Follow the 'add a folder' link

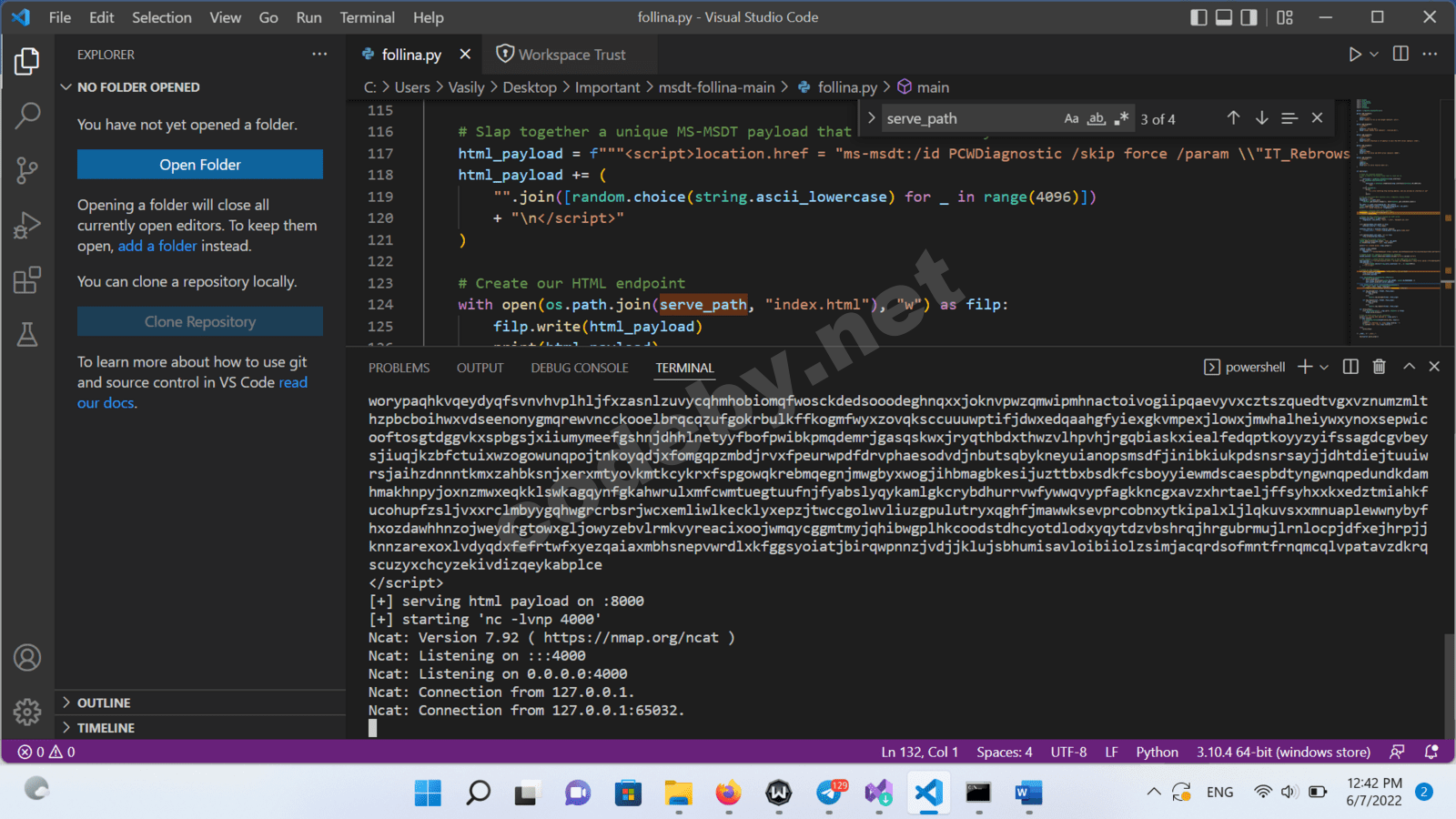click(x=157, y=246)
